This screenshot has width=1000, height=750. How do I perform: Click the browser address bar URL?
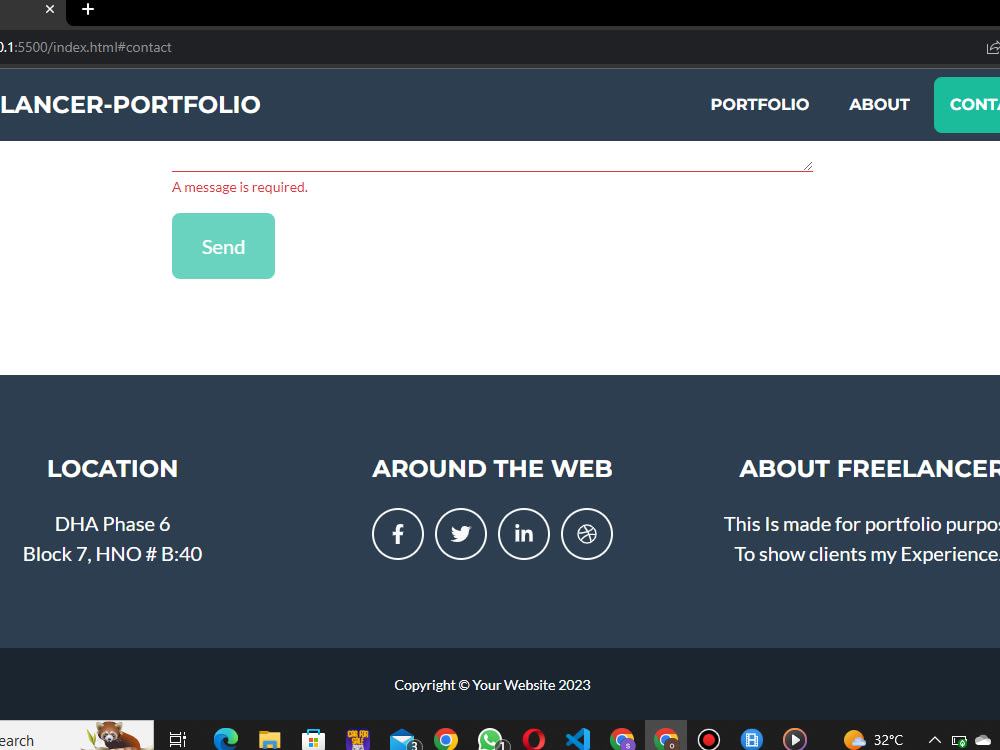point(85,47)
